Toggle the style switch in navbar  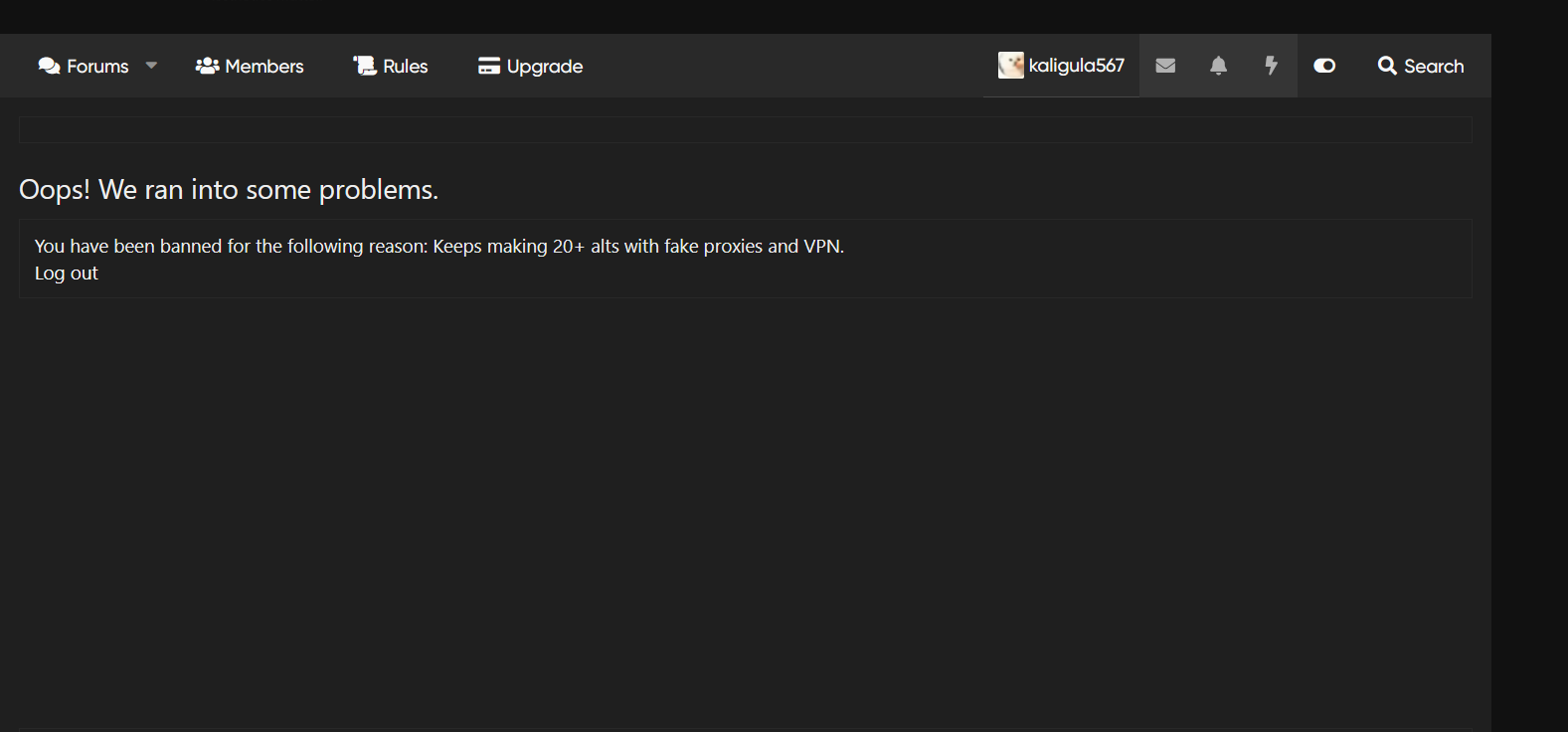1324,66
